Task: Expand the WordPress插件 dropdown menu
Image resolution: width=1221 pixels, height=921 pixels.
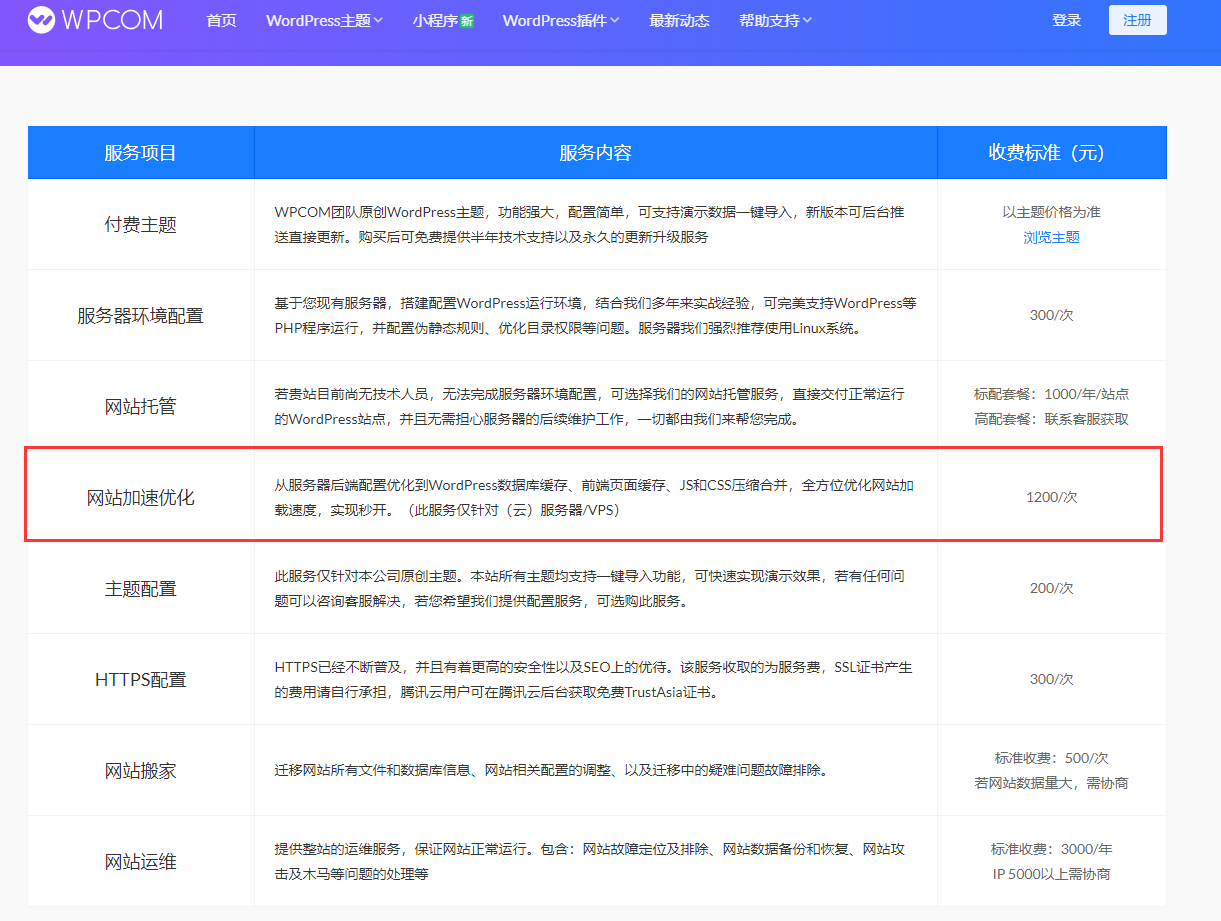Action: click(560, 20)
